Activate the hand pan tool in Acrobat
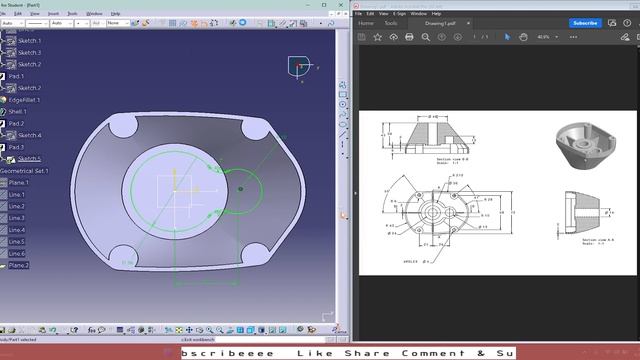640x360 pixels. [523, 37]
